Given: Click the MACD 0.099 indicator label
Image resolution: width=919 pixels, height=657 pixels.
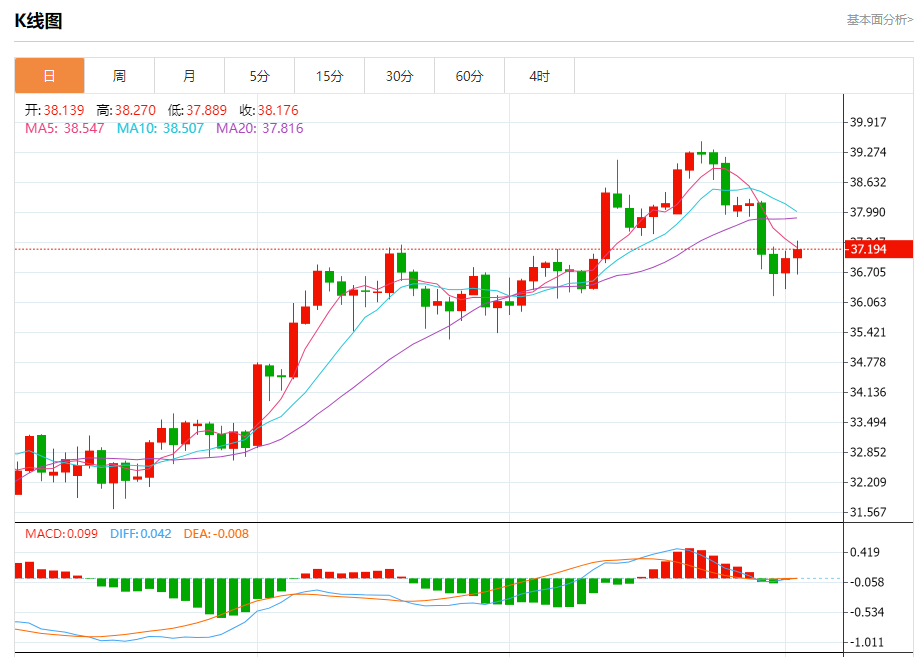Looking at the screenshot, I should (x=61, y=534).
